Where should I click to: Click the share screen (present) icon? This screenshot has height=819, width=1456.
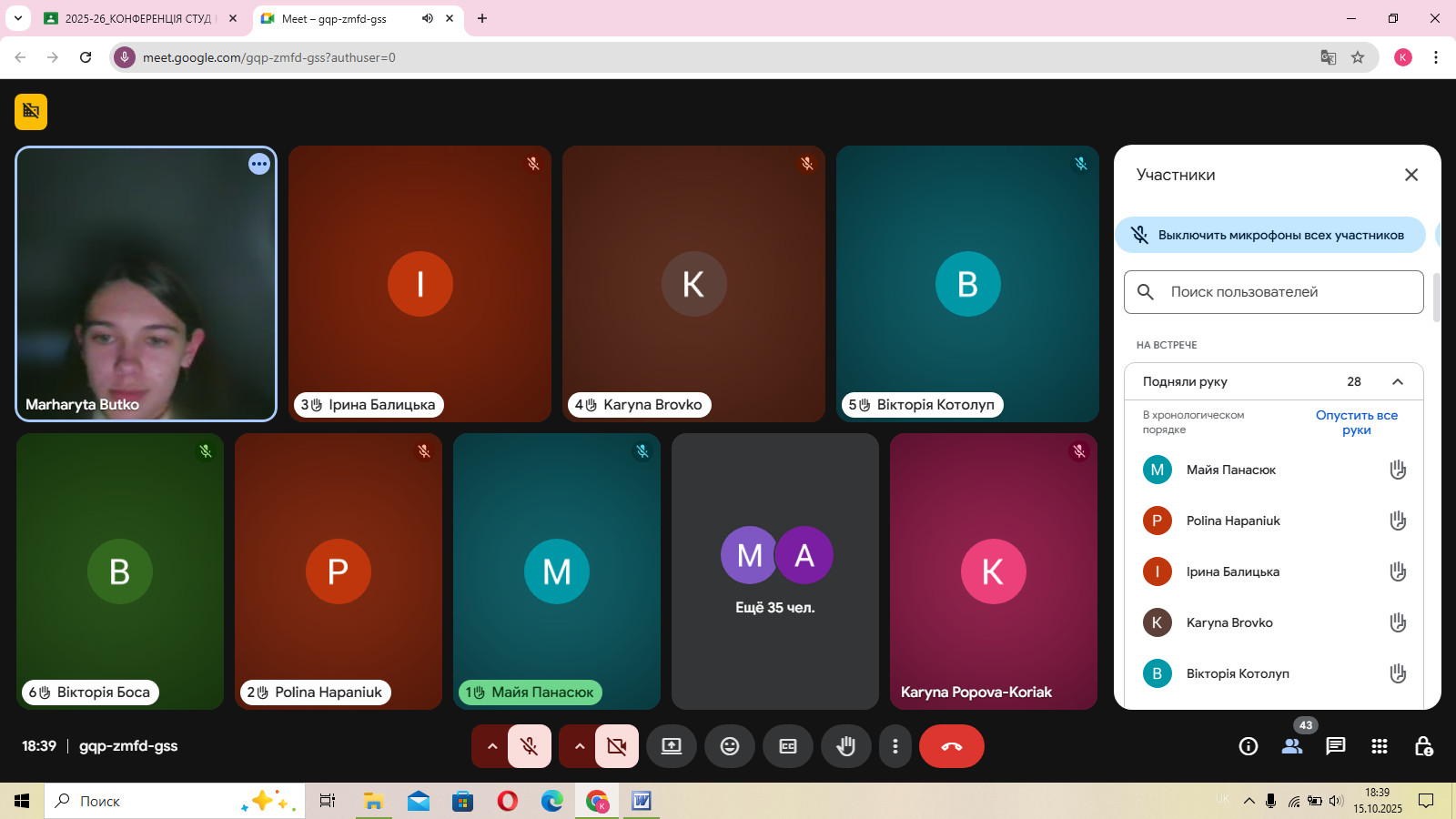point(672,746)
